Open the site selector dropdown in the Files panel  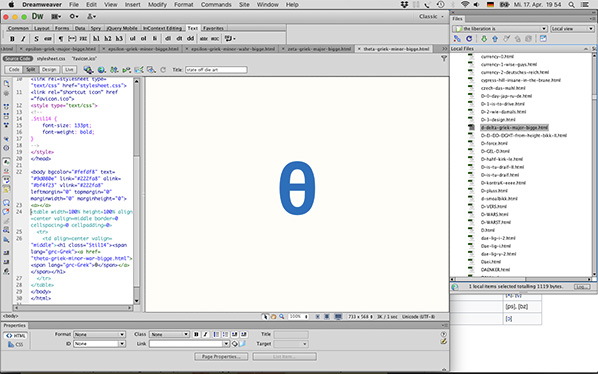pos(500,29)
